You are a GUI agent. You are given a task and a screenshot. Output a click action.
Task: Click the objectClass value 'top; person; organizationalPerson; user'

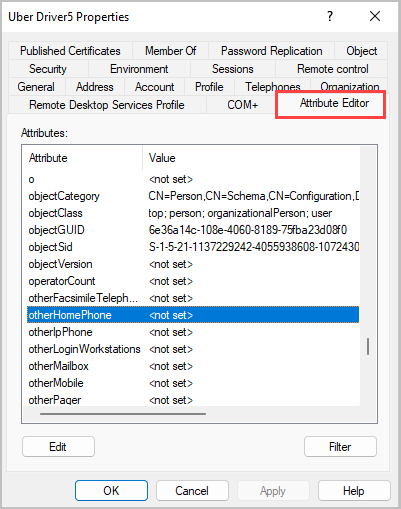point(240,213)
